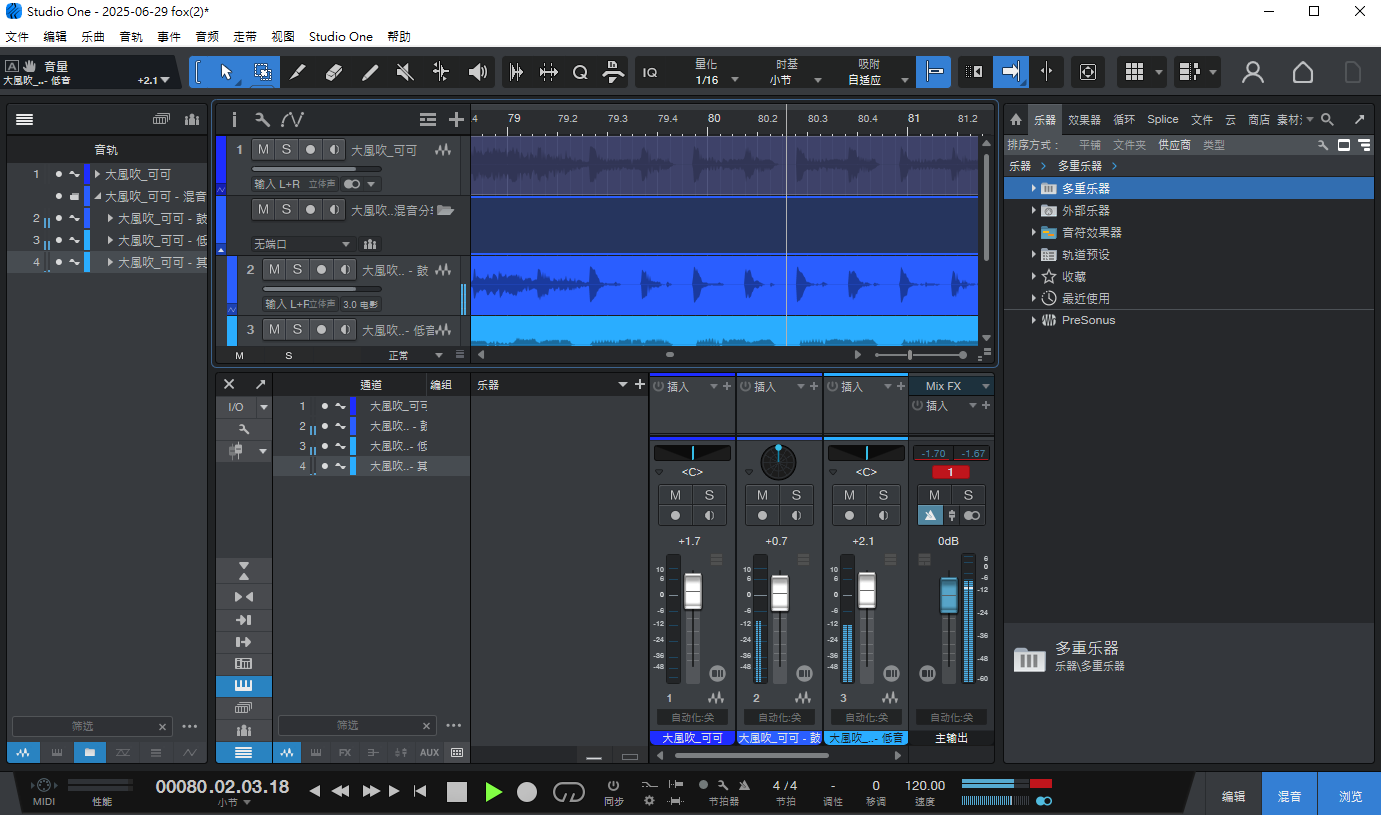
Task: Record-arm track 3 in the arrangement
Action: coord(321,329)
